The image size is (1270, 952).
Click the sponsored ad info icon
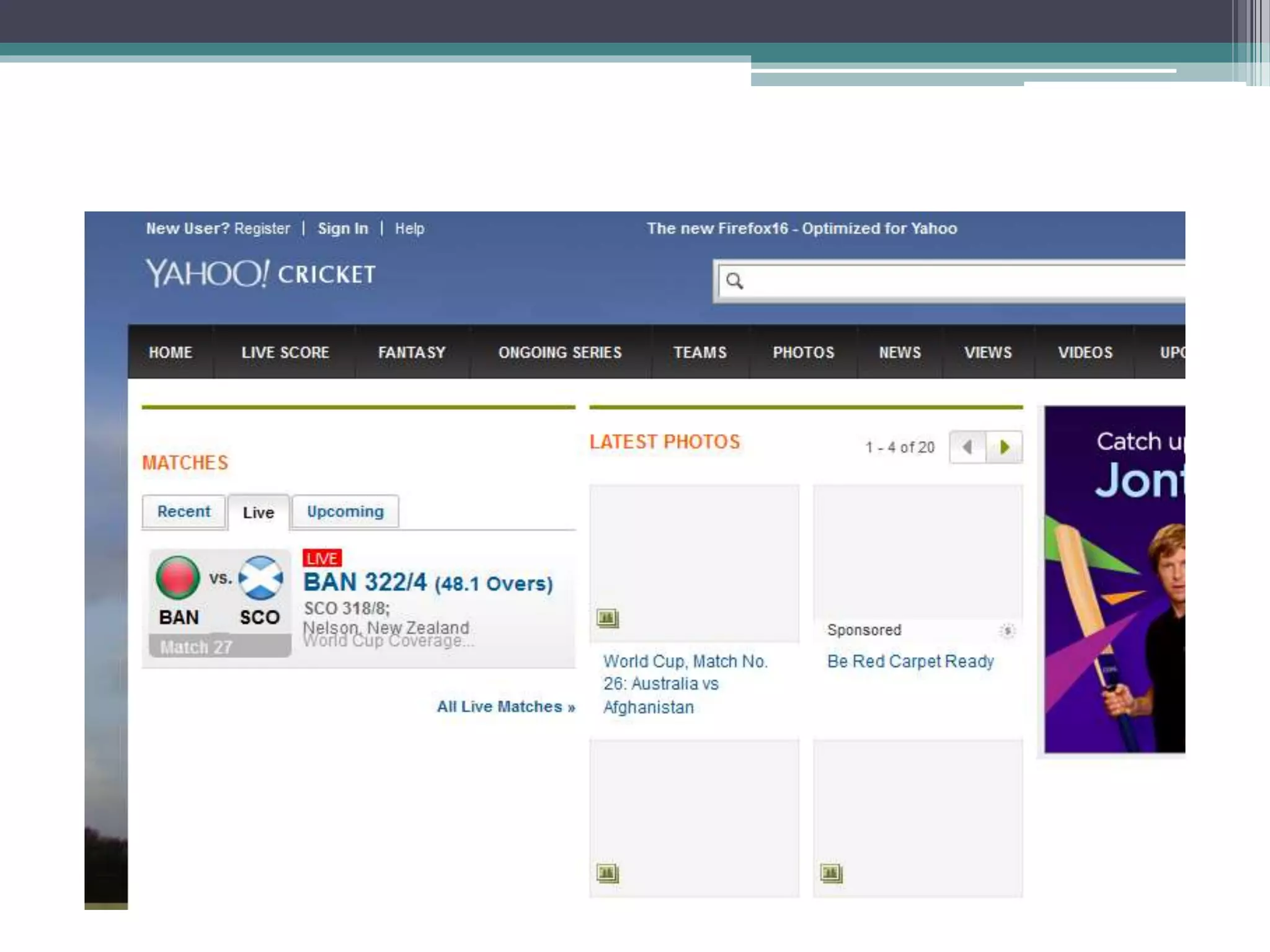click(1007, 631)
